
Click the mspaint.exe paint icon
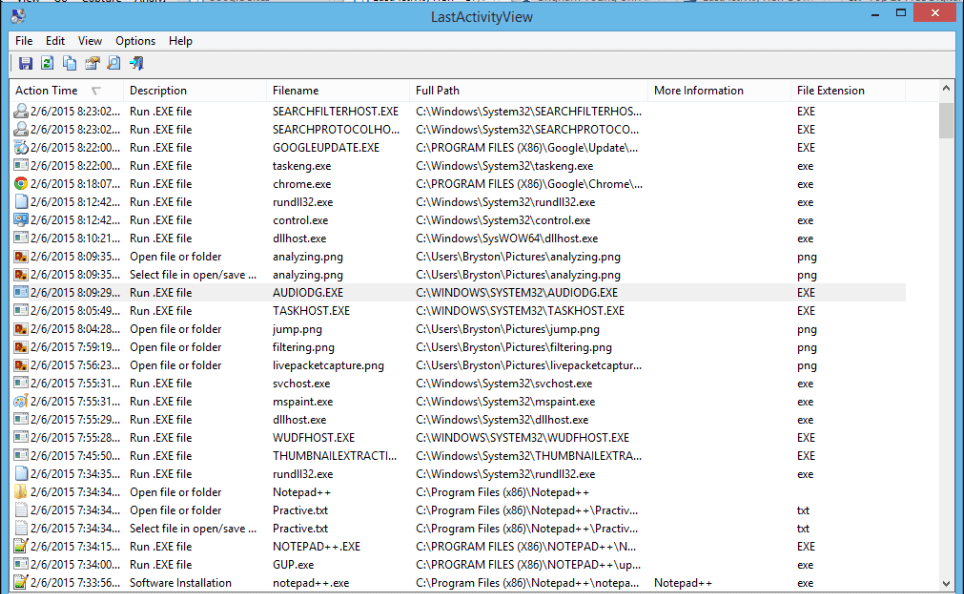tap(21, 402)
